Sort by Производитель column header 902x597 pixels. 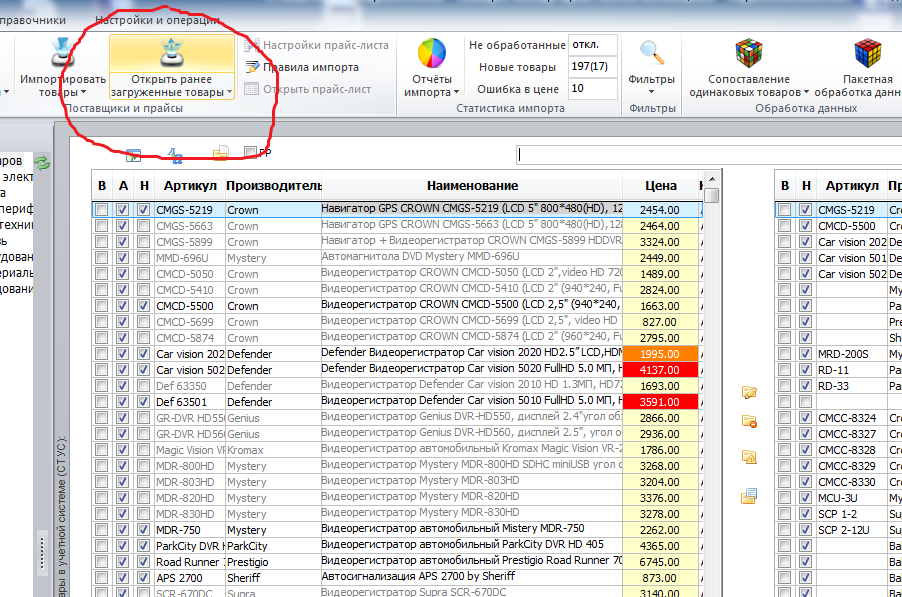tap(273, 186)
